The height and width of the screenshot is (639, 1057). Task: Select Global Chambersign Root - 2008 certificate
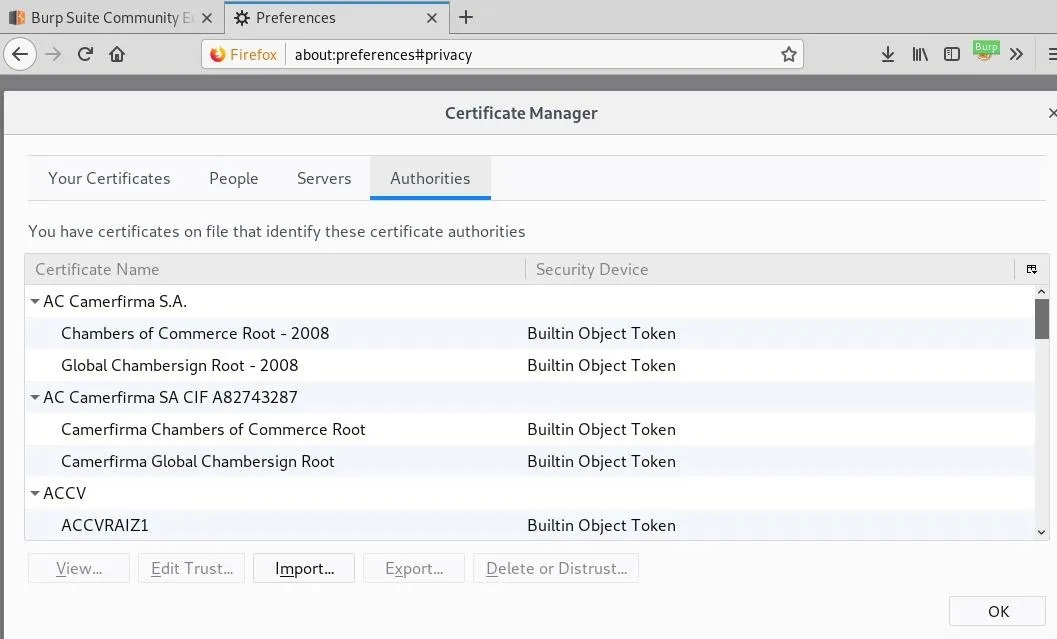[x=530, y=365]
